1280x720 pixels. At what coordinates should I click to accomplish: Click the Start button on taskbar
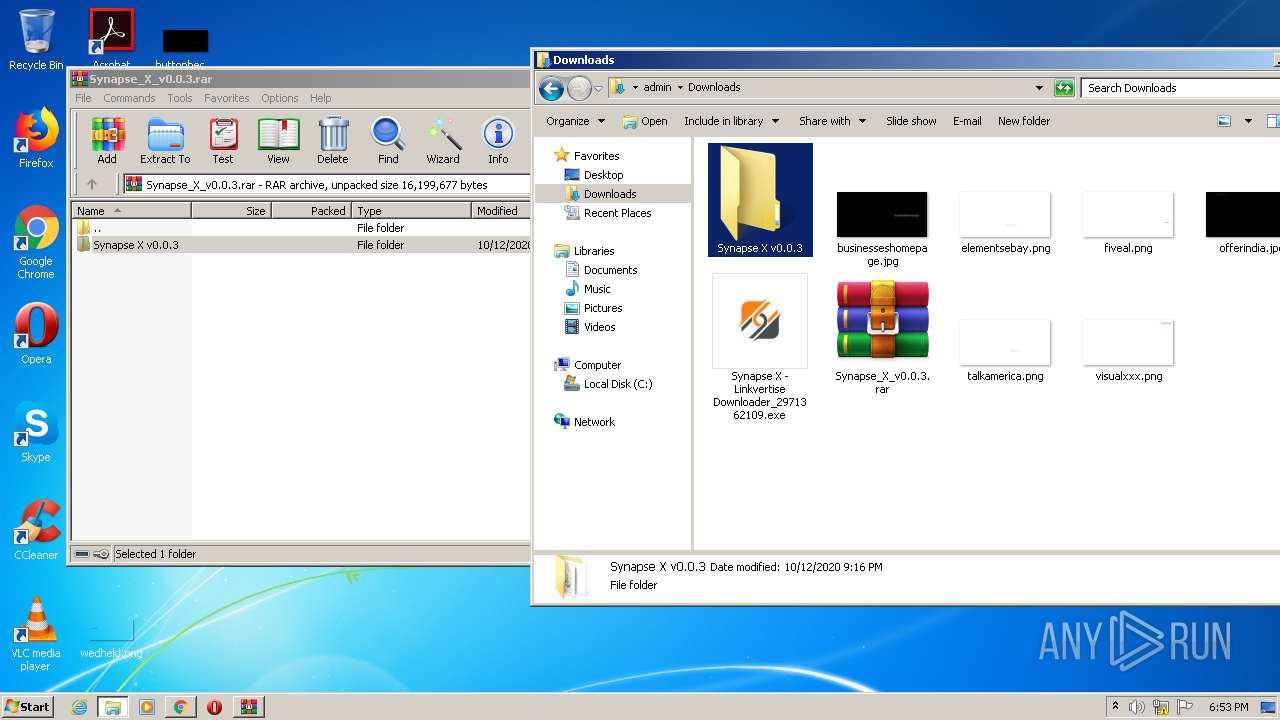pos(27,707)
